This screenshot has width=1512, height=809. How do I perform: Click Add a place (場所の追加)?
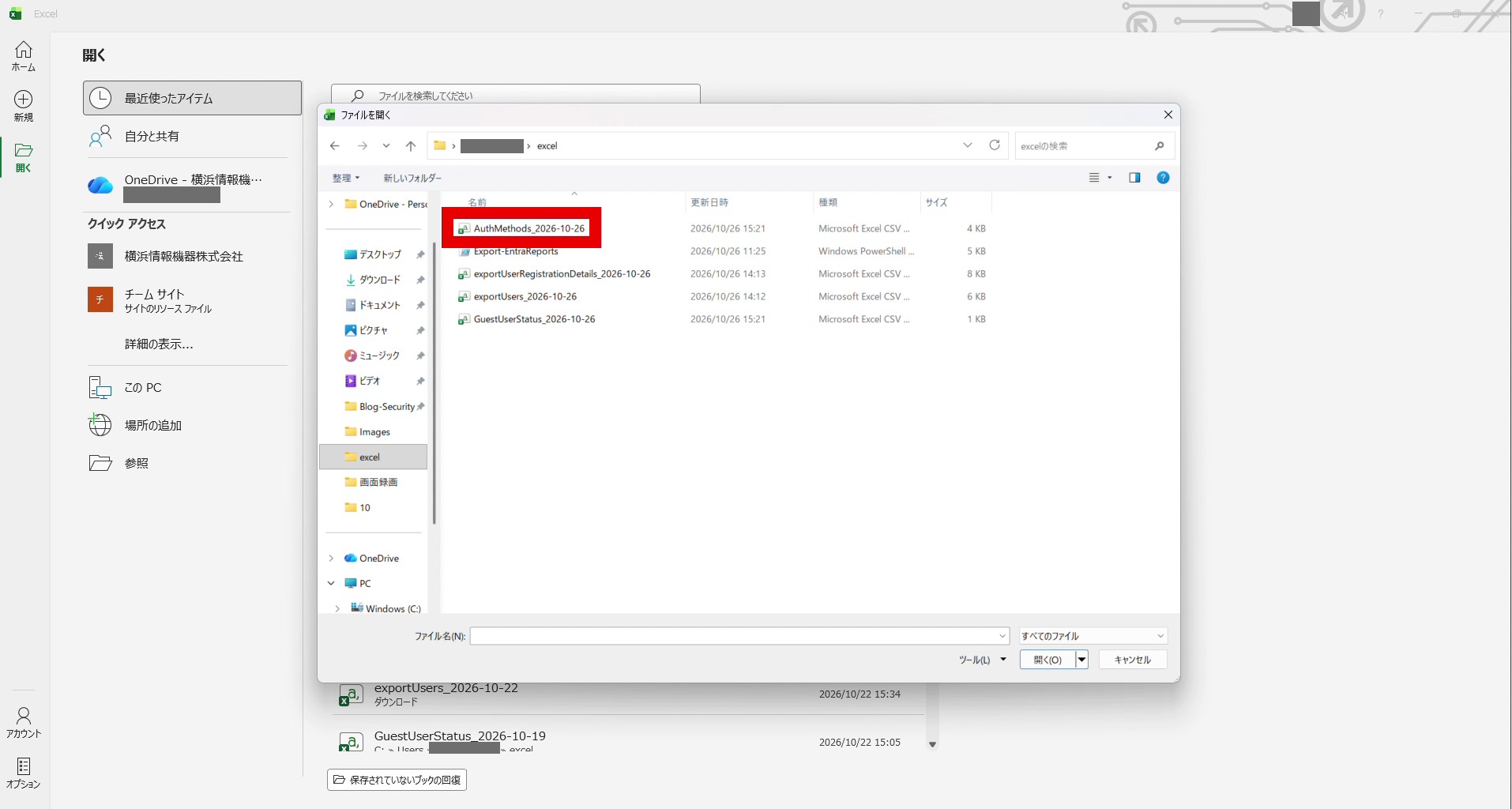coord(193,425)
